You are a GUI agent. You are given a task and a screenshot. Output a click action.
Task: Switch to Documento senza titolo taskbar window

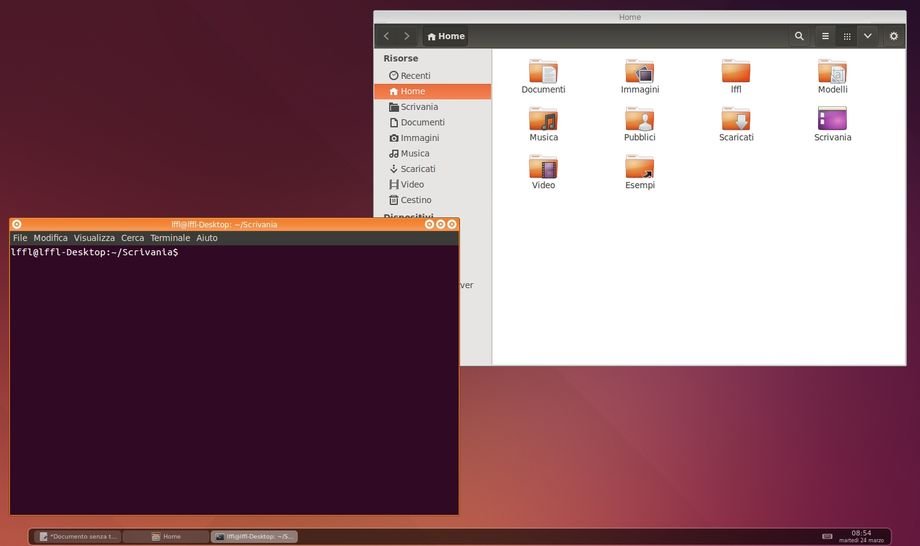click(78, 537)
